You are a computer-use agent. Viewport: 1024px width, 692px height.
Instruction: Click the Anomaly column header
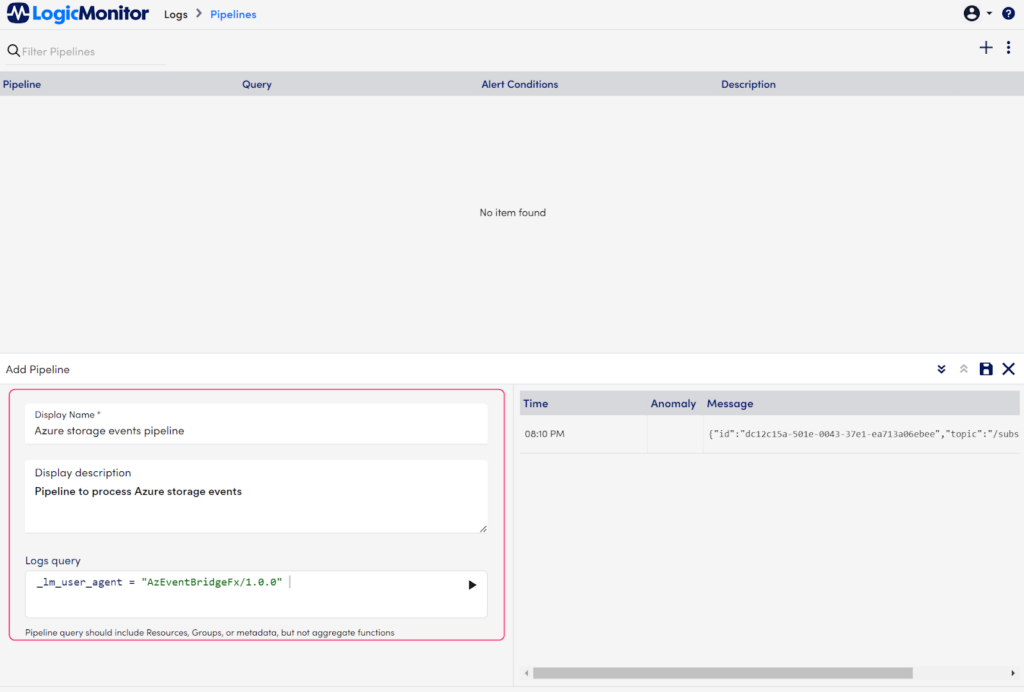673,403
